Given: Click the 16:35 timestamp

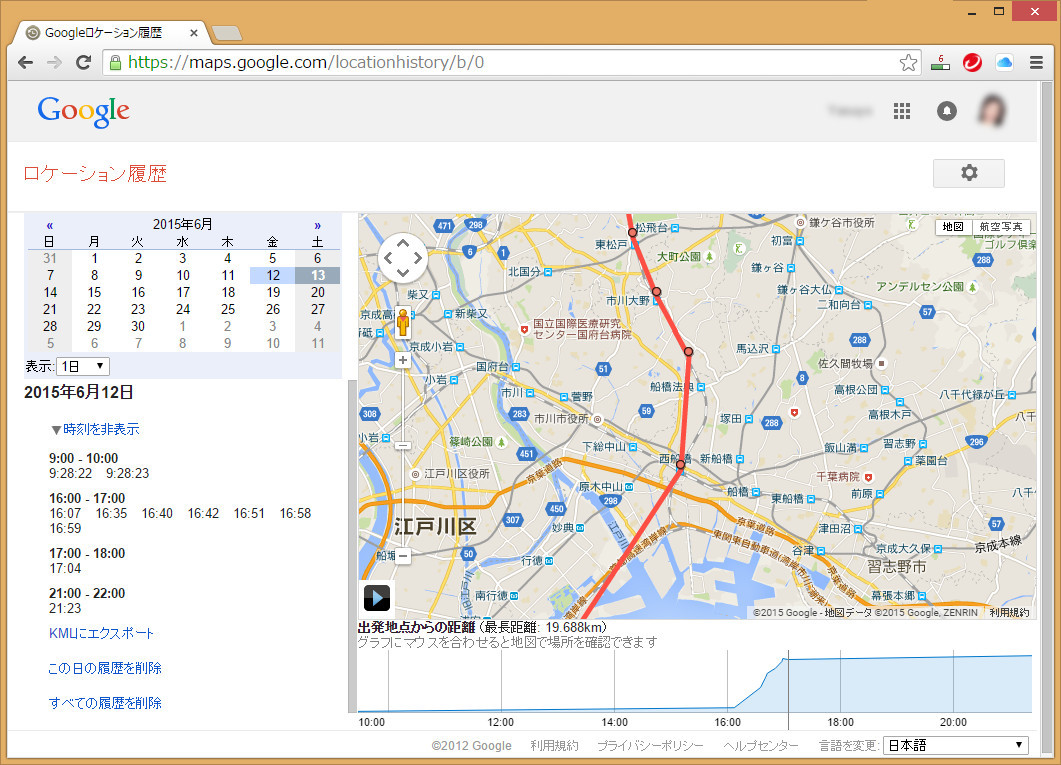Looking at the screenshot, I should (111, 513).
